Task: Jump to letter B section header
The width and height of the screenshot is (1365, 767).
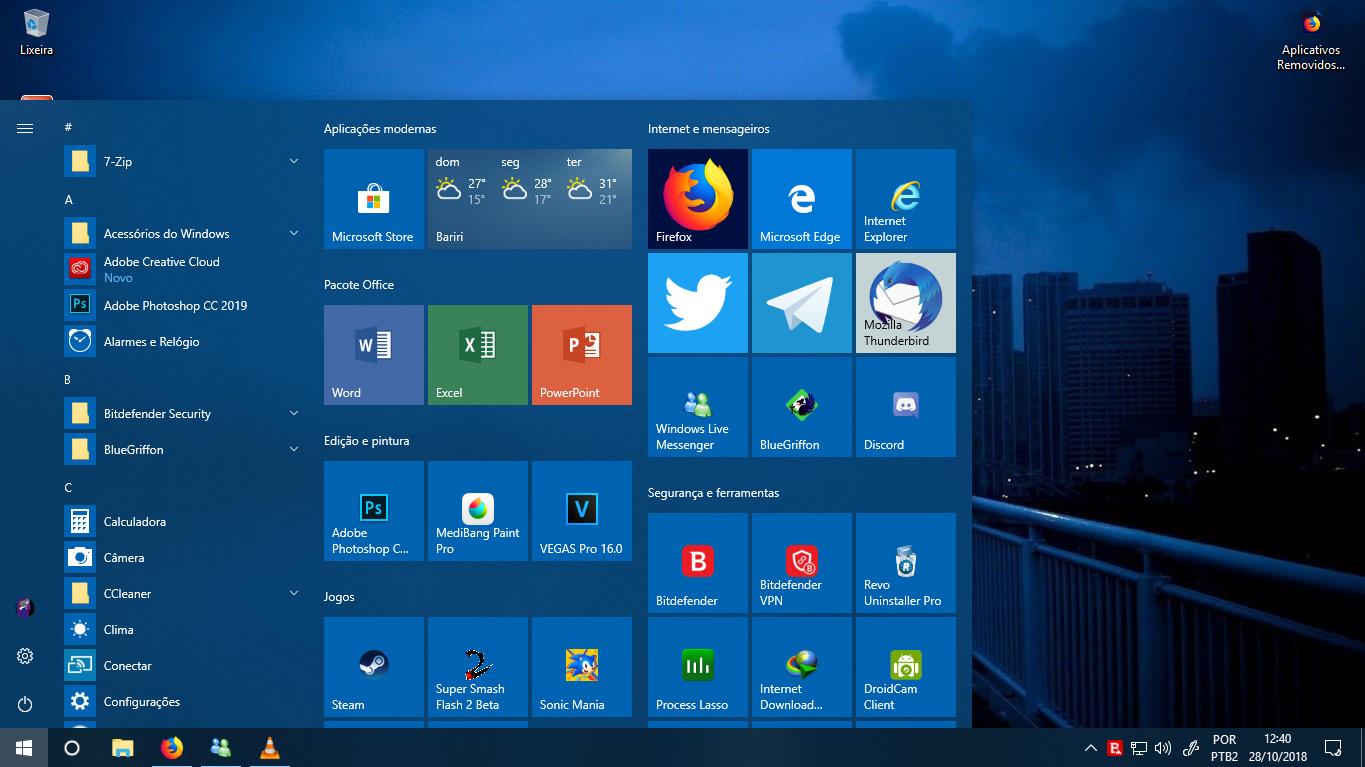Action: click(68, 379)
